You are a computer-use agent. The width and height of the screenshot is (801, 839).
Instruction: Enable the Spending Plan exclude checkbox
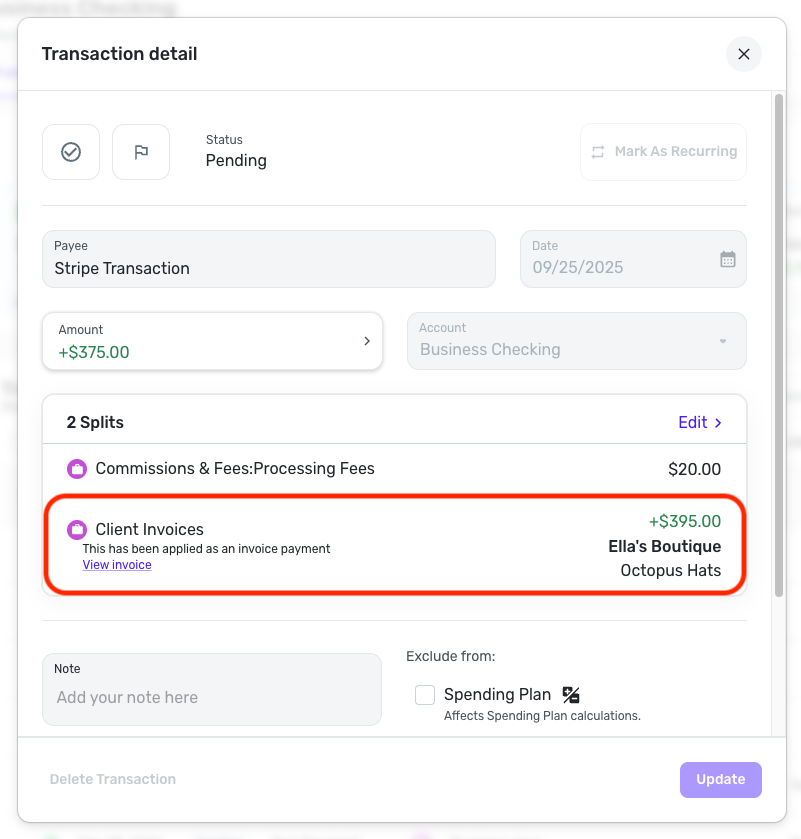click(x=425, y=695)
